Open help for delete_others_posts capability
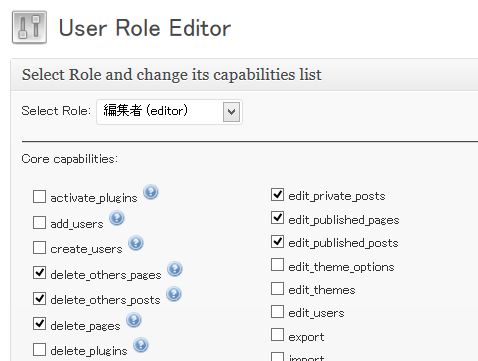 pos(174,294)
